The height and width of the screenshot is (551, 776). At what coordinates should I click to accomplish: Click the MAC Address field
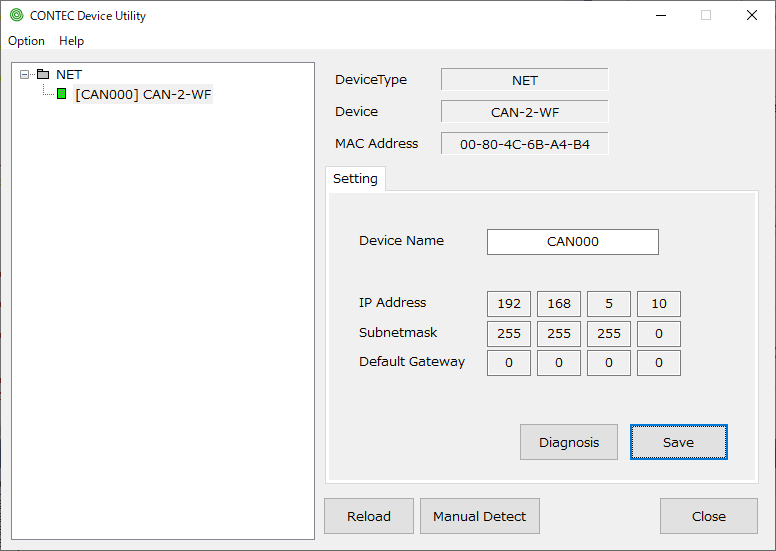pyautogui.click(x=524, y=144)
